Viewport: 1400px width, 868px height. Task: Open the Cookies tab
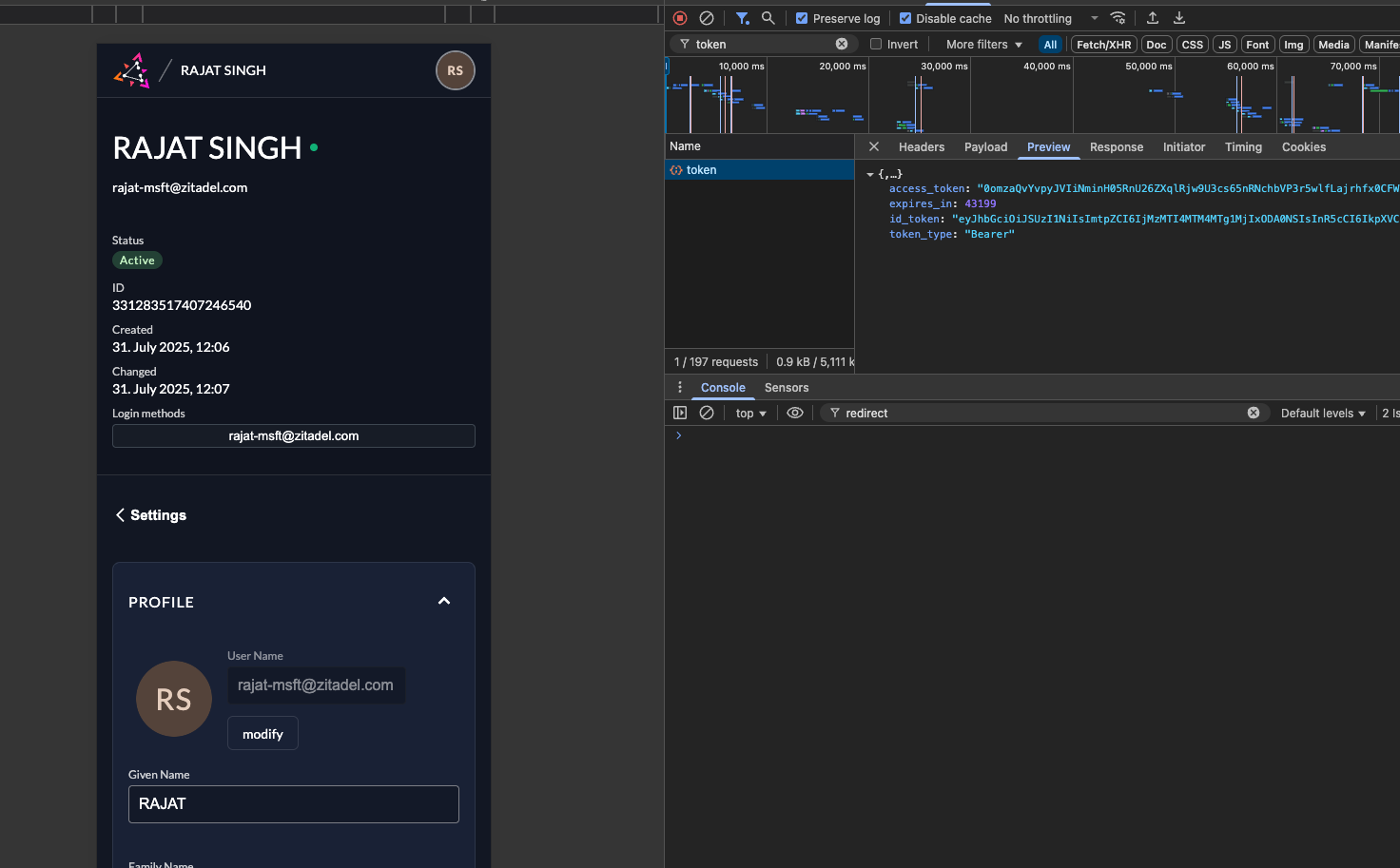pyautogui.click(x=1304, y=146)
